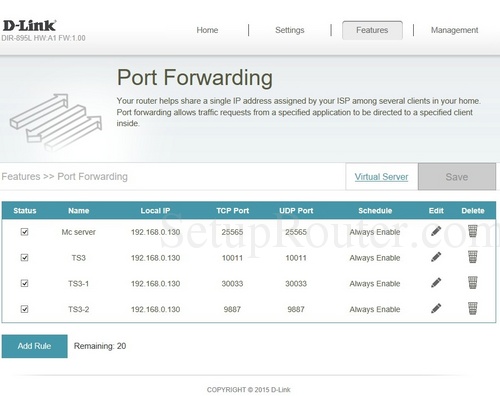Screen dimensions: 500x396
Task: Open the Settings menu
Action: 290,30
